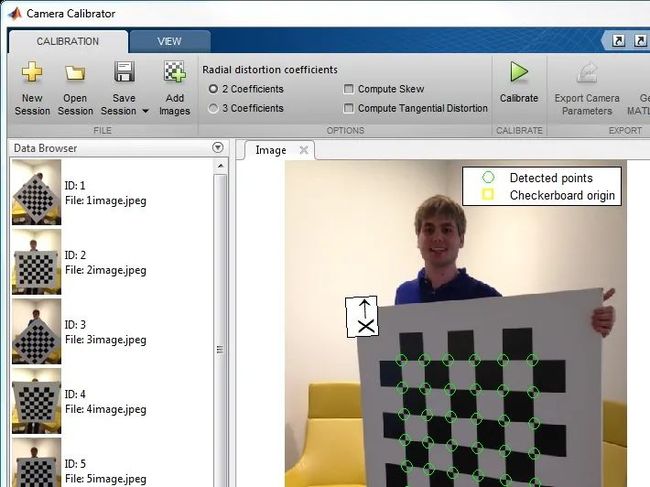This screenshot has height=487, width=650.
Task: Run calibration with the green Calibrate arrow
Action: pos(518,73)
